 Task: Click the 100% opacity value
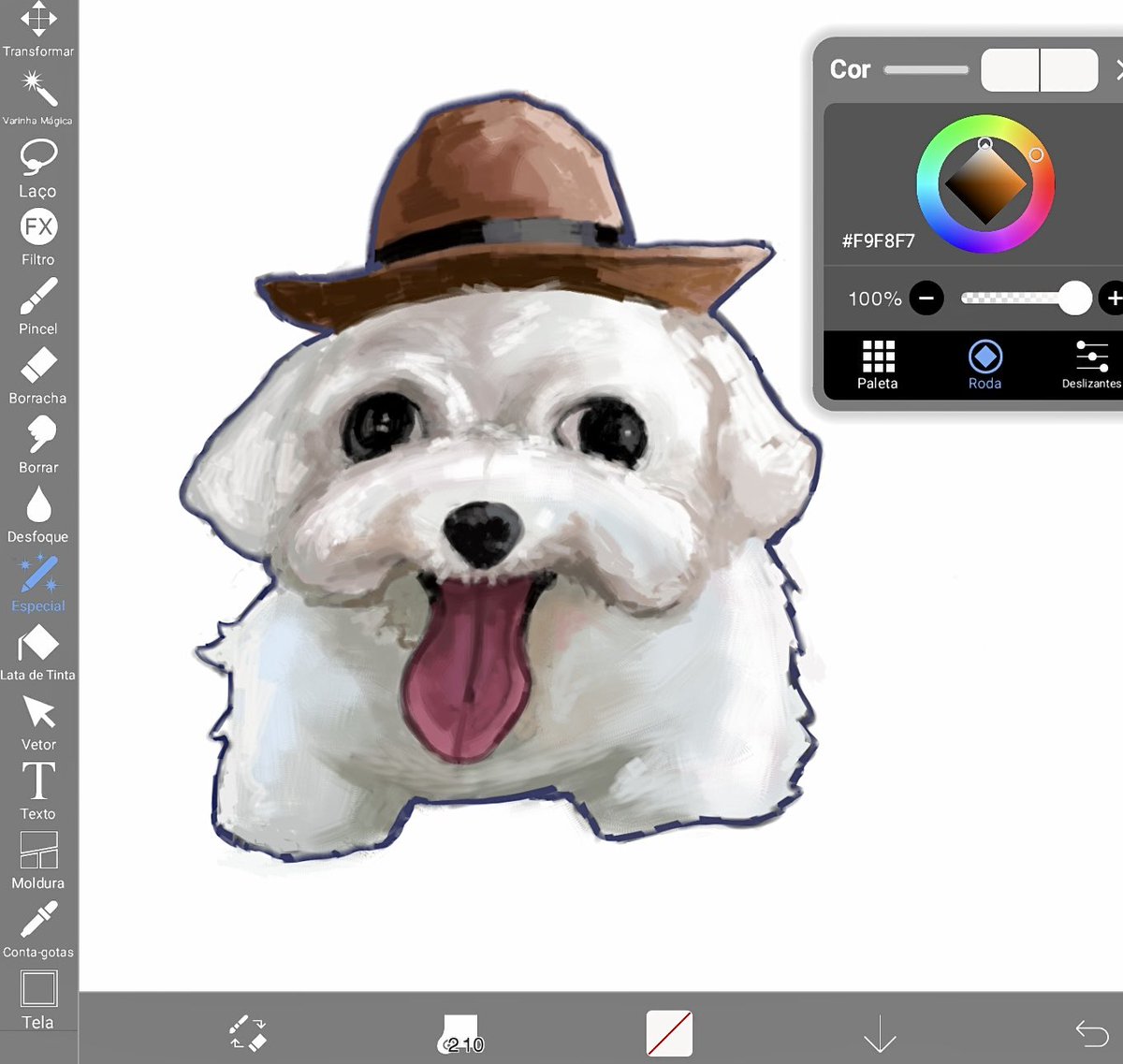875,299
